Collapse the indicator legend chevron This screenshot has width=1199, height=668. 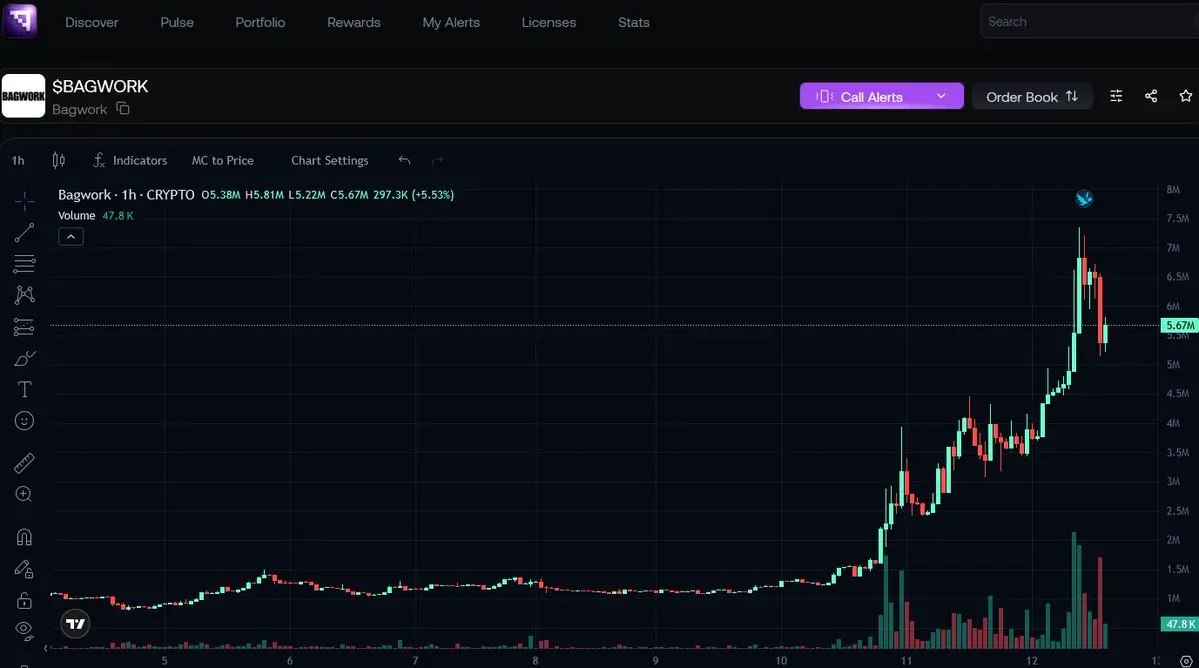[71, 237]
